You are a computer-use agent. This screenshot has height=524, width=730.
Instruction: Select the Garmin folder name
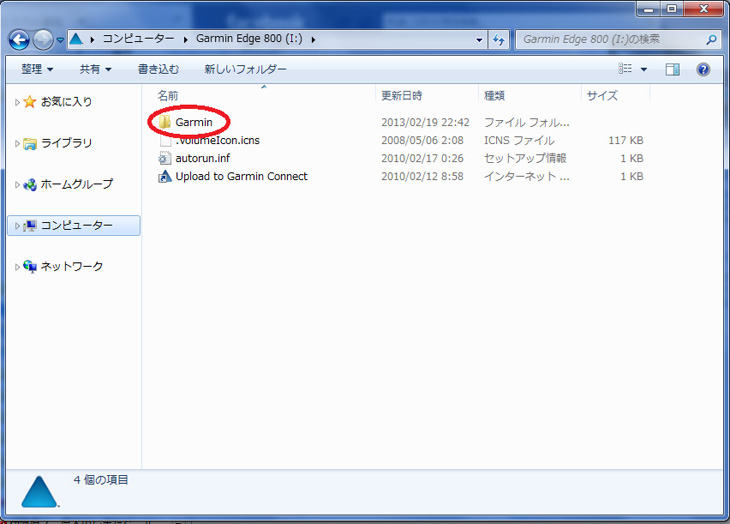(x=194, y=122)
